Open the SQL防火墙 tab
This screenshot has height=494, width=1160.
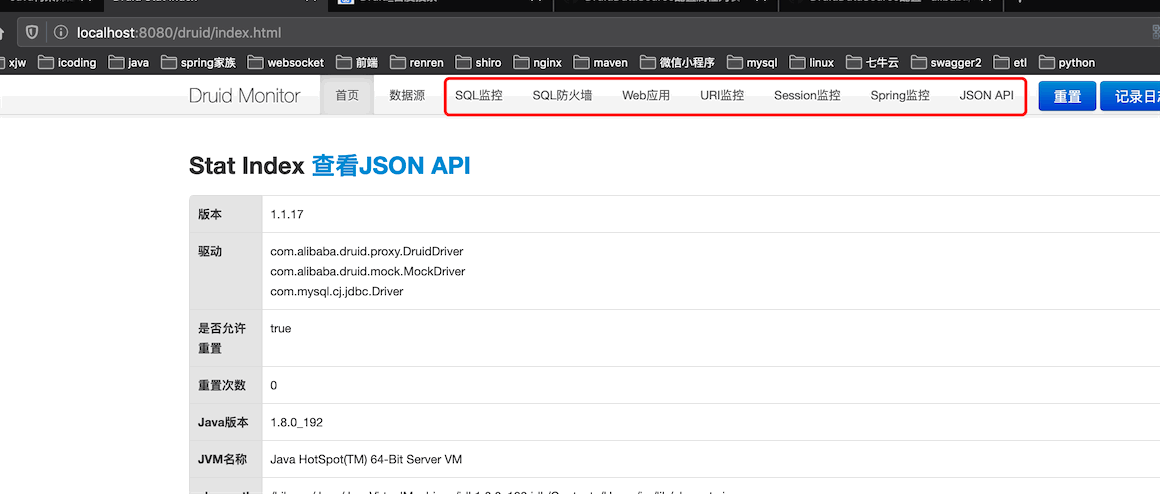point(562,95)
